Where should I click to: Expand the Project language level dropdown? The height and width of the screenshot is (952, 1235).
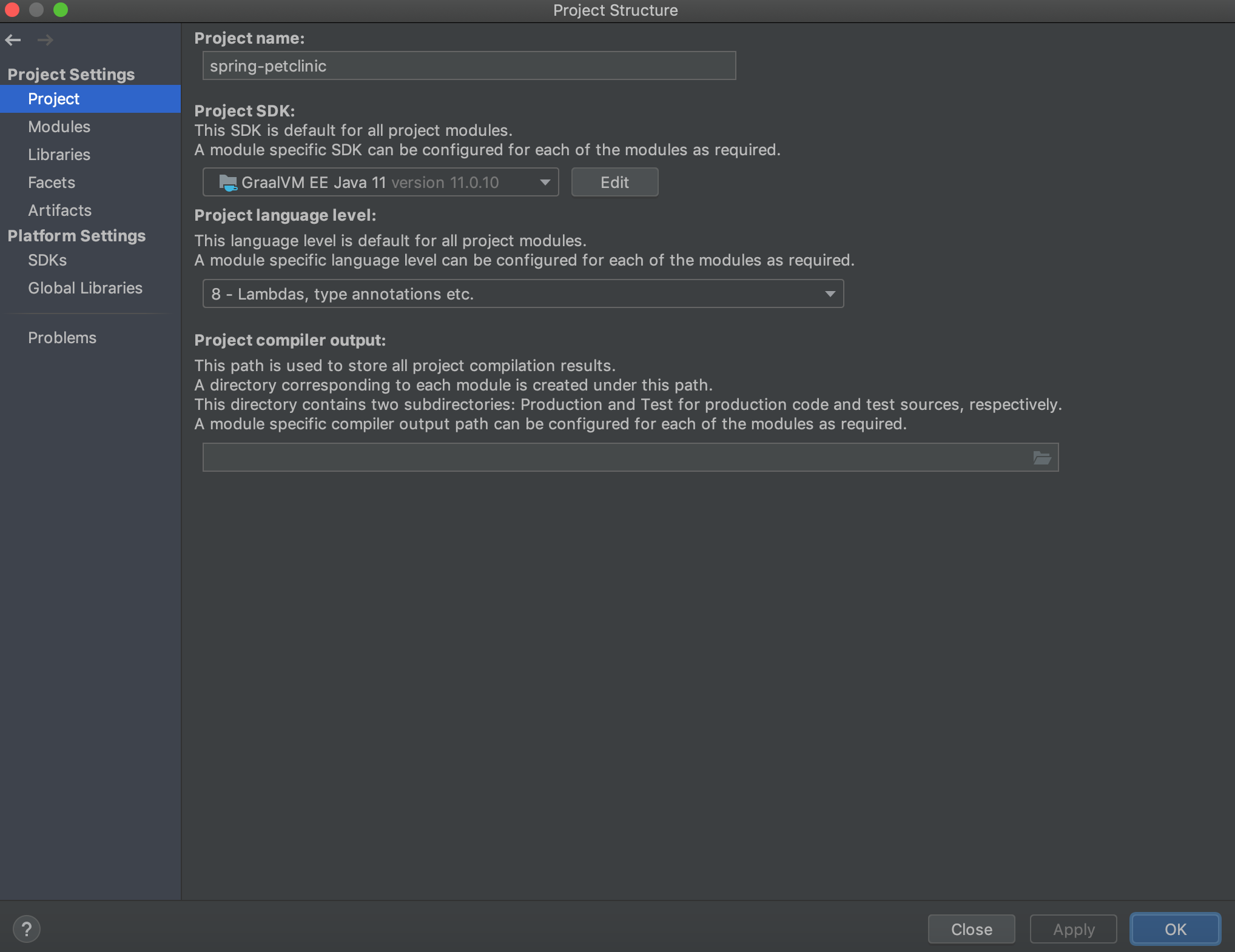(x=830, y=294)
